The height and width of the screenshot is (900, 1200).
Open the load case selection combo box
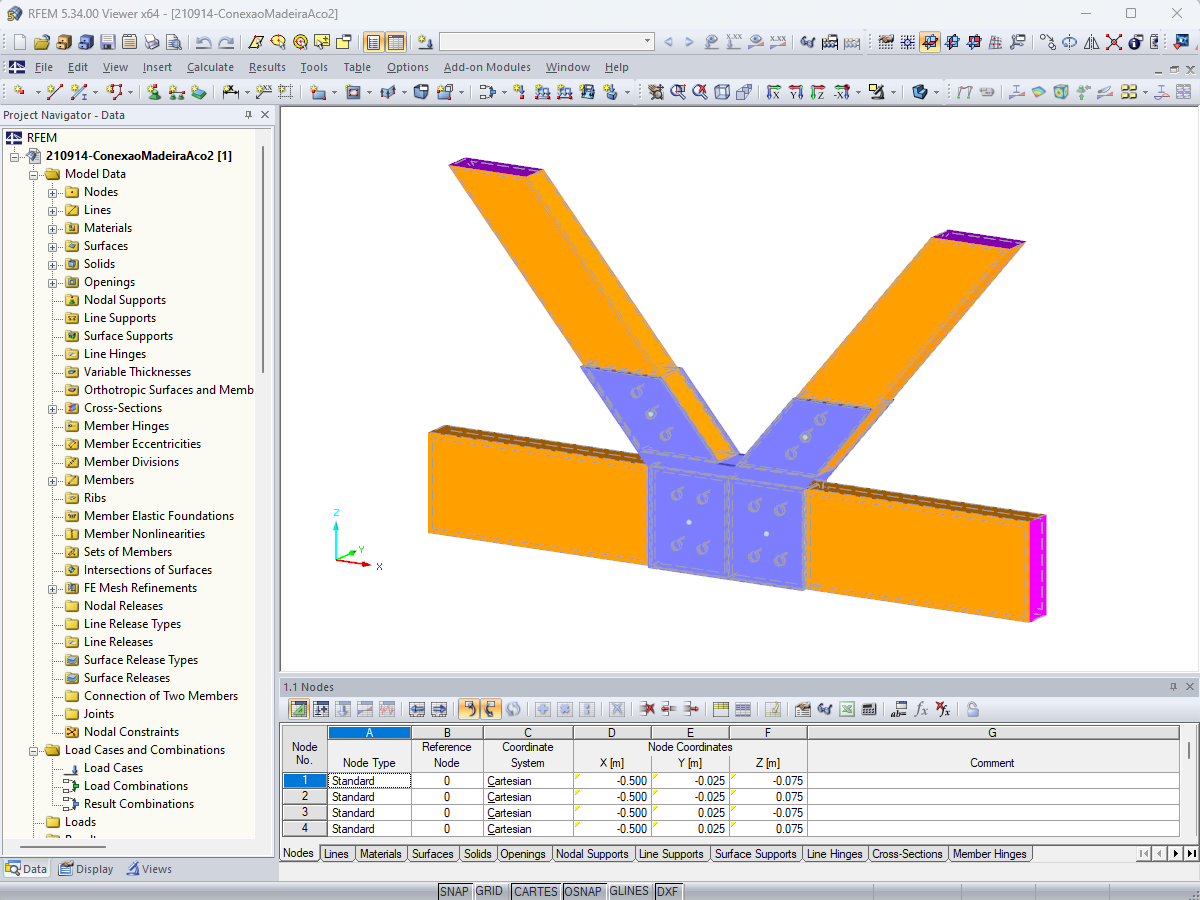546,42
